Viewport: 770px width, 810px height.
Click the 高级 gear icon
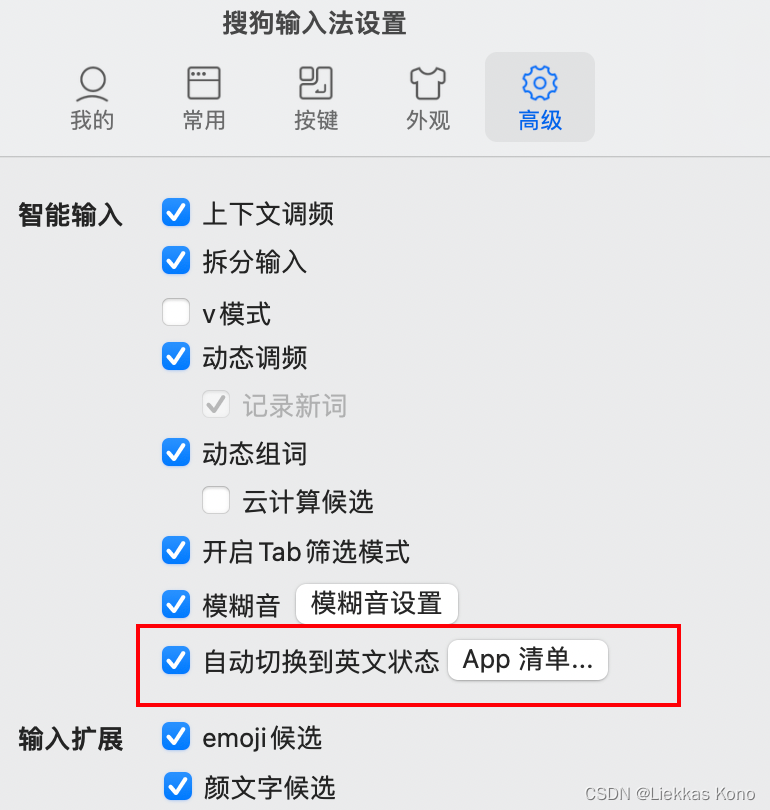click(540, 83)
